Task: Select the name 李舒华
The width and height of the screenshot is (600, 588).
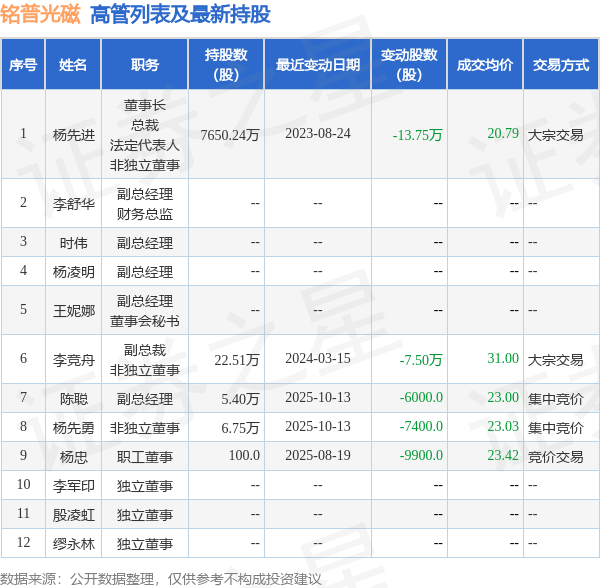Action: pyautogui.click(x=73, y=204)
